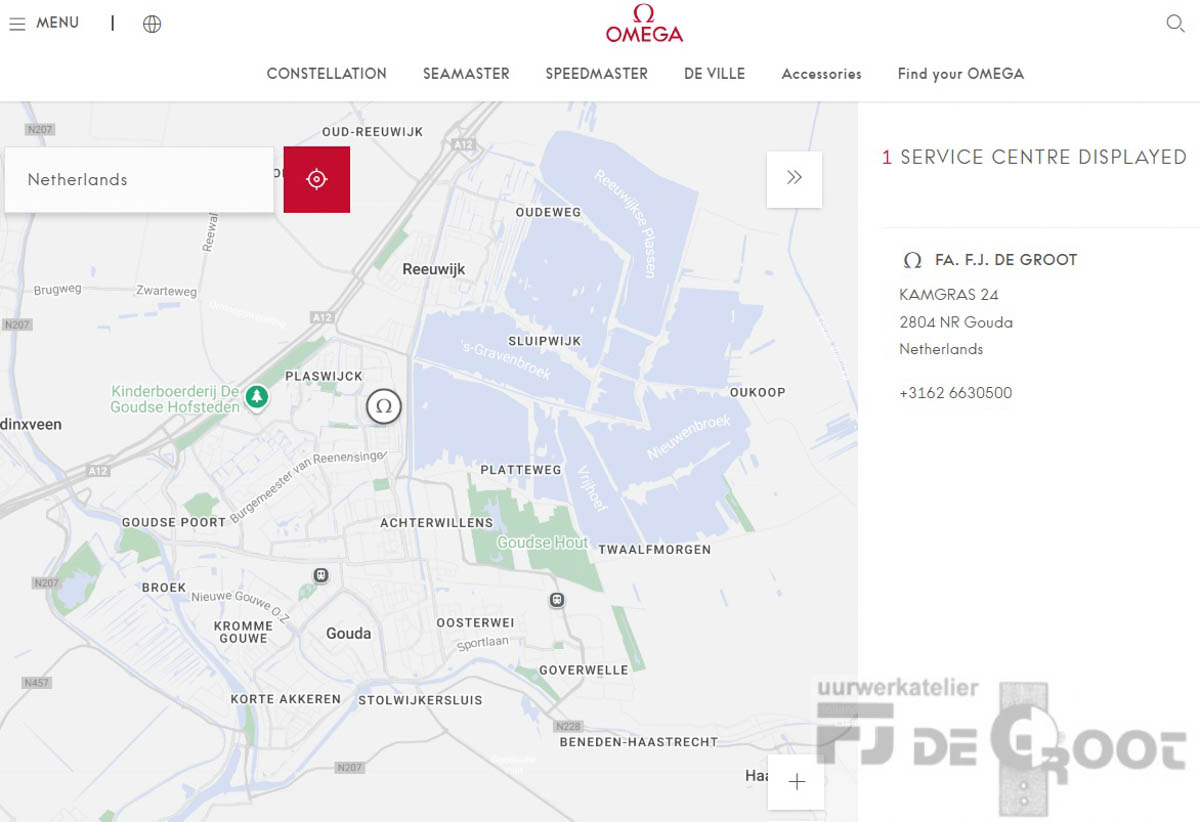Select the OUD-REEUWIJK map label
The image size is (1200, 822).
coord(373,132)
